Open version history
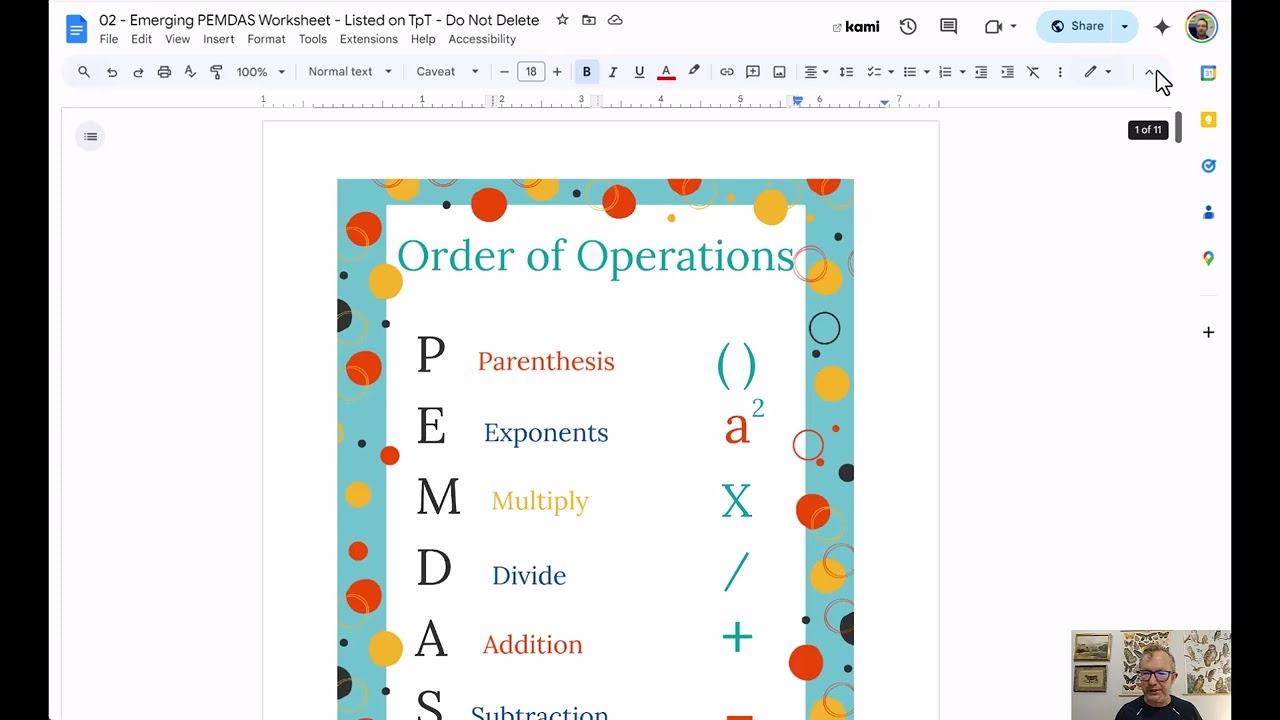This screenshot has width=1280, height=720. (908, 27)
